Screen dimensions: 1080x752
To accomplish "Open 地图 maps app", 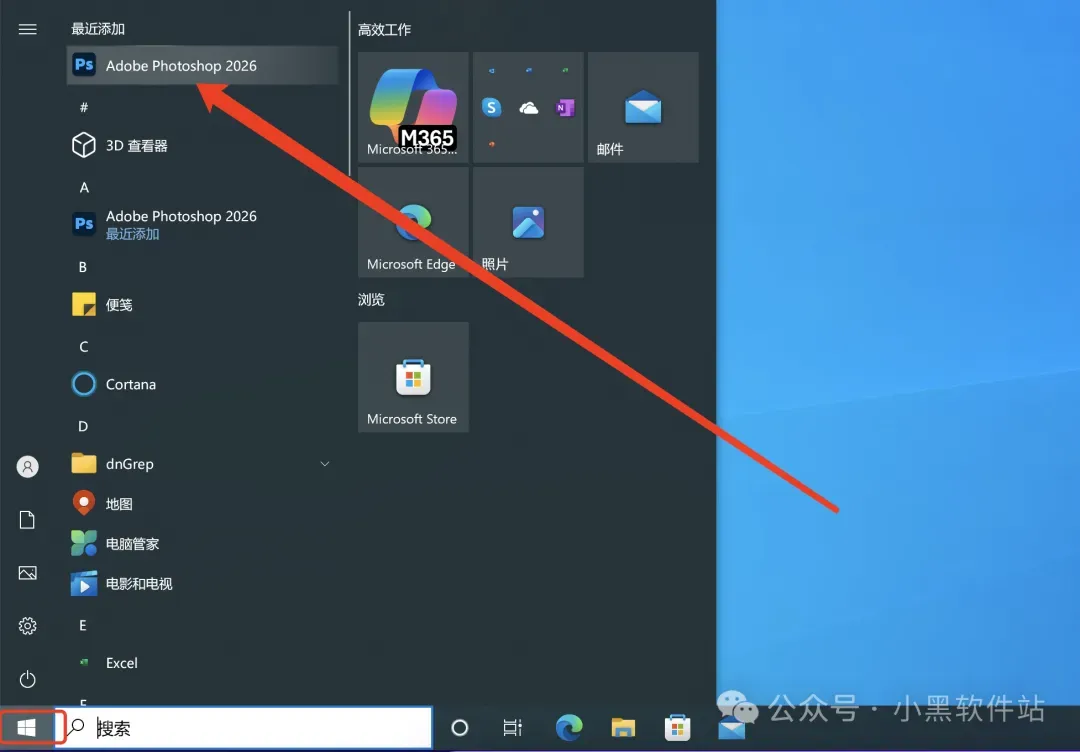I will click(202, 504).
